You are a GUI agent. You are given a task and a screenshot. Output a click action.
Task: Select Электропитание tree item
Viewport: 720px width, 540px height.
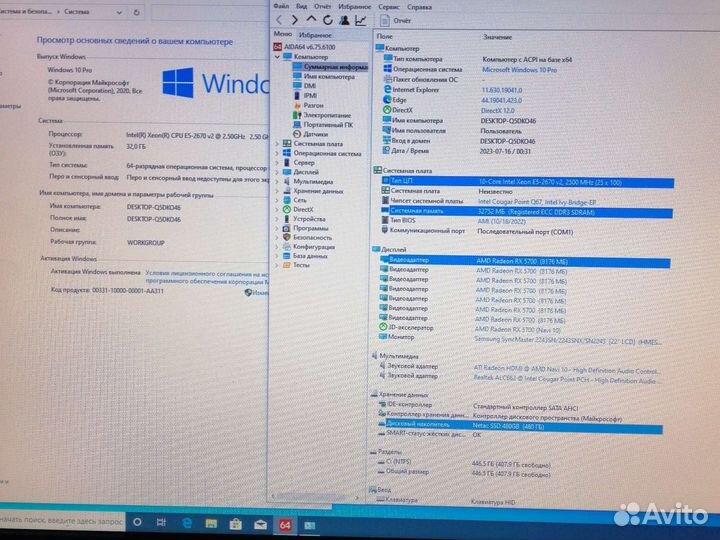click(x=322, y=115)
